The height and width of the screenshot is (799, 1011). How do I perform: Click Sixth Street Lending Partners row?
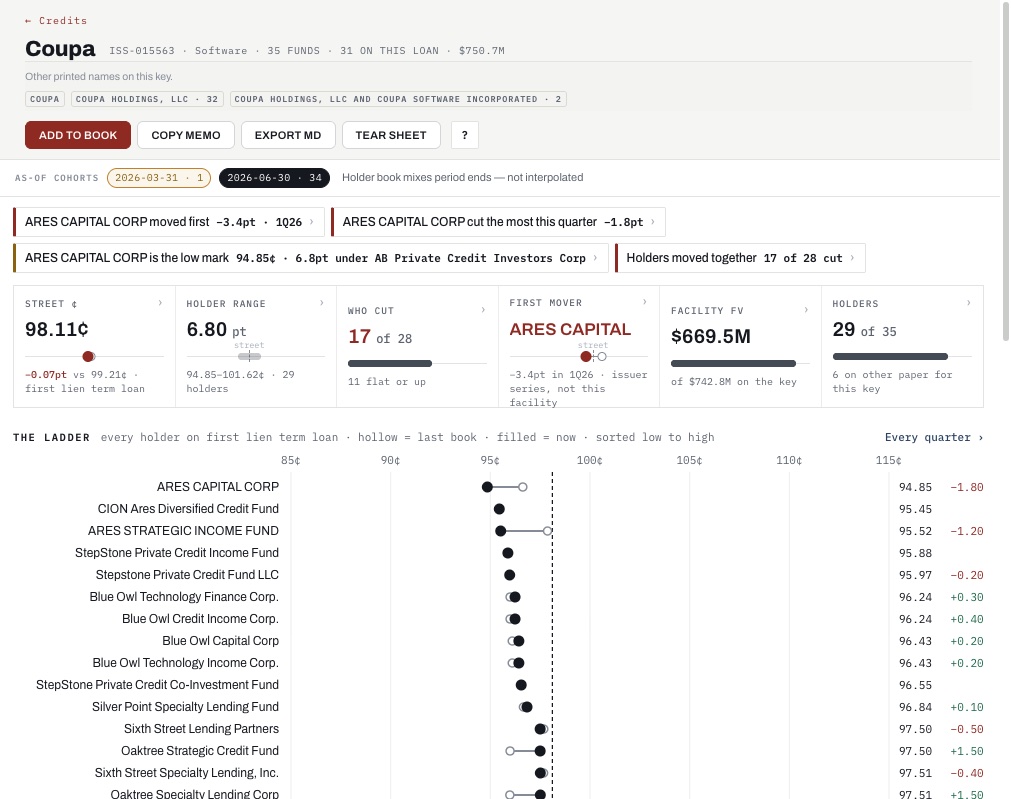click(x=498, y=729)
